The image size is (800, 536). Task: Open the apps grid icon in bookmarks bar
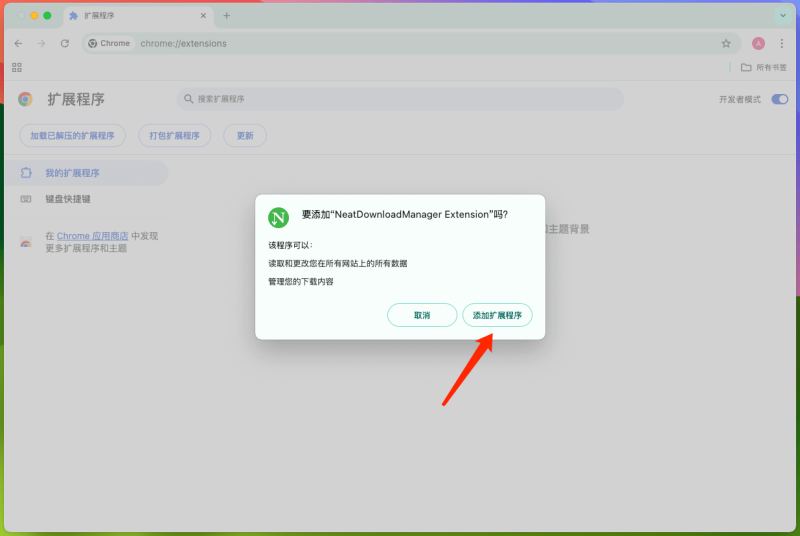tap(17, 67)
